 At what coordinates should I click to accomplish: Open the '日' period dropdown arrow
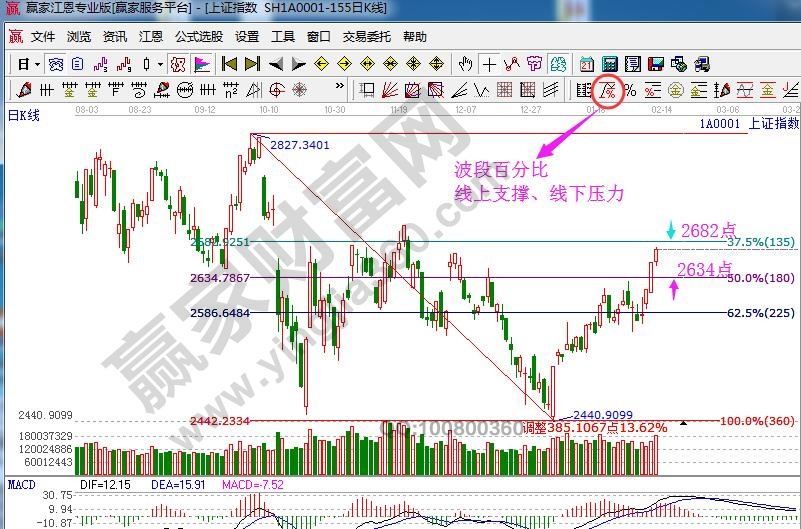37,64
